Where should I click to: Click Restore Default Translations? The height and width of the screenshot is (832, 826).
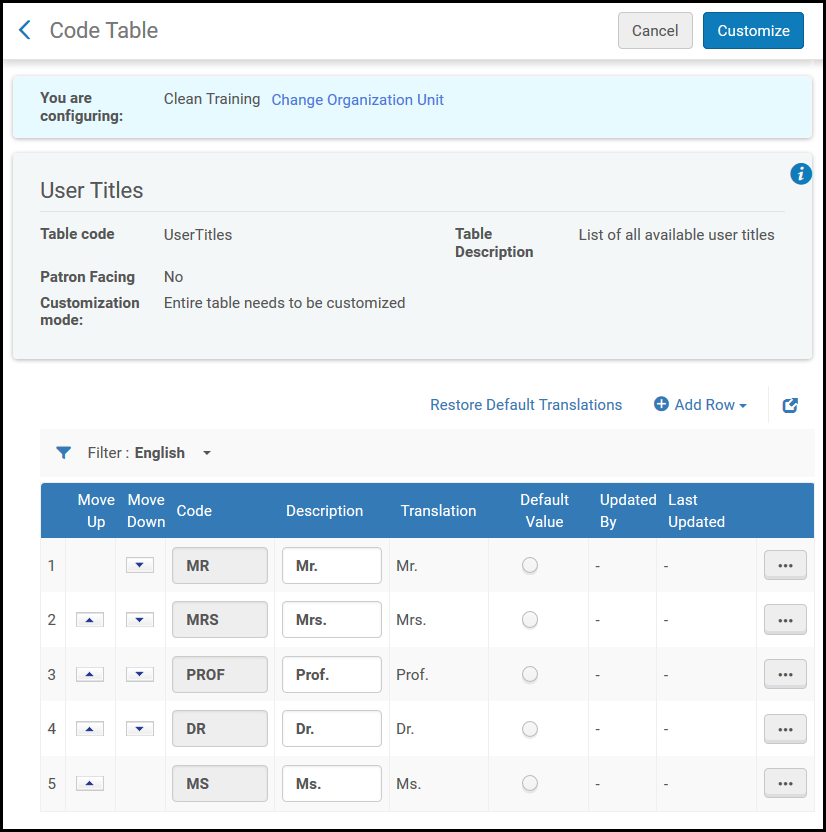tap(526, 405)
